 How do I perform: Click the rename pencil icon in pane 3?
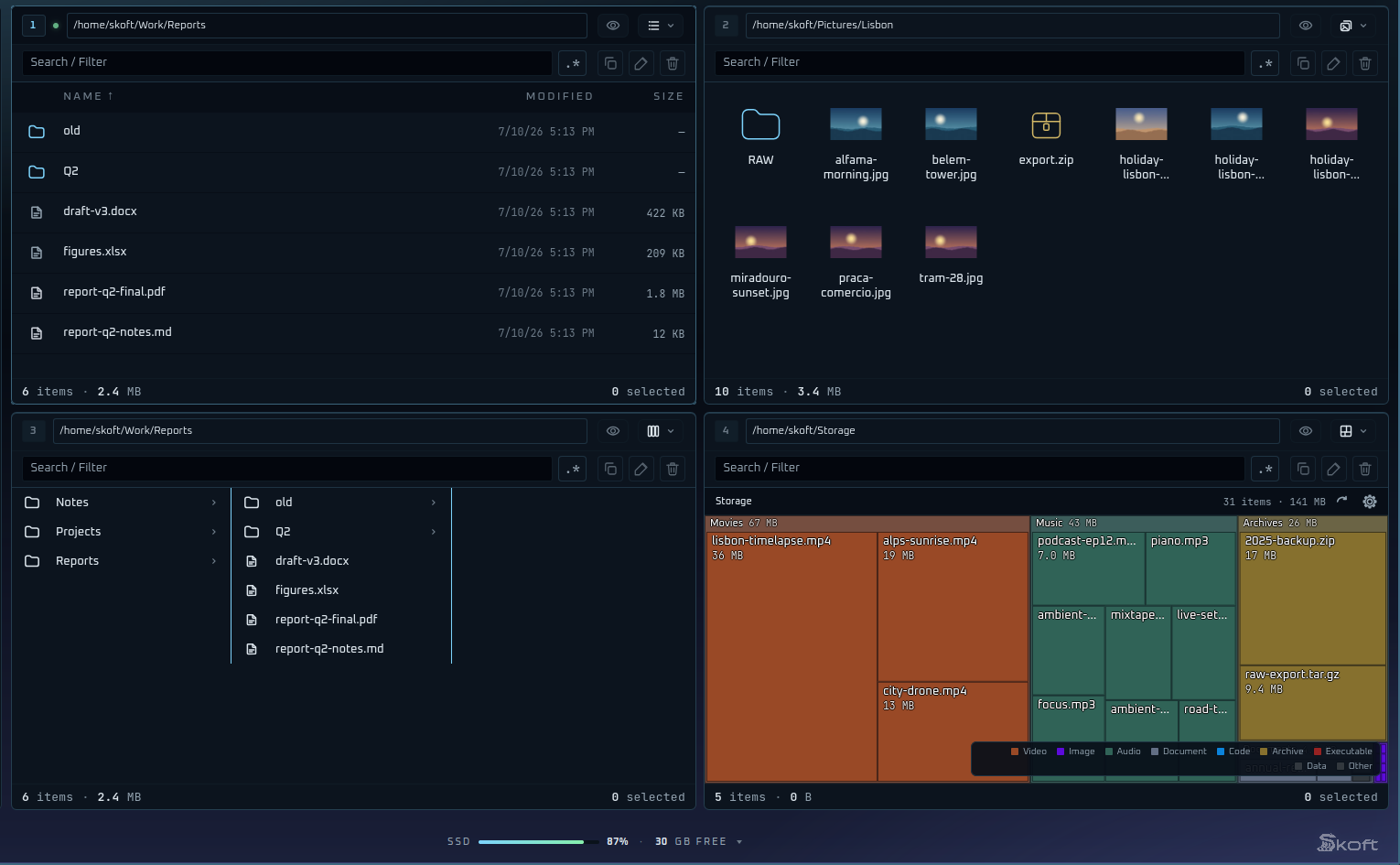[641, 469]
